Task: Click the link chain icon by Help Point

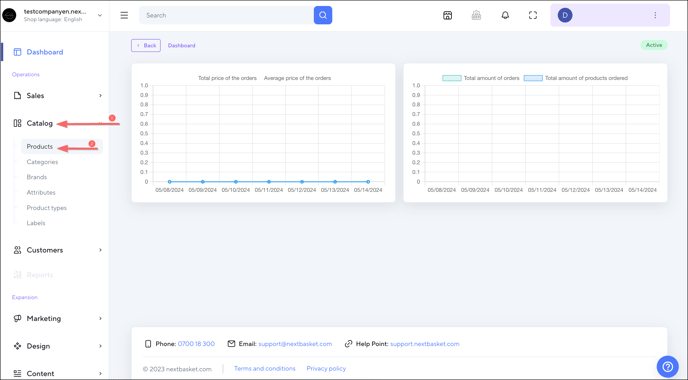Action: (348, 344)
